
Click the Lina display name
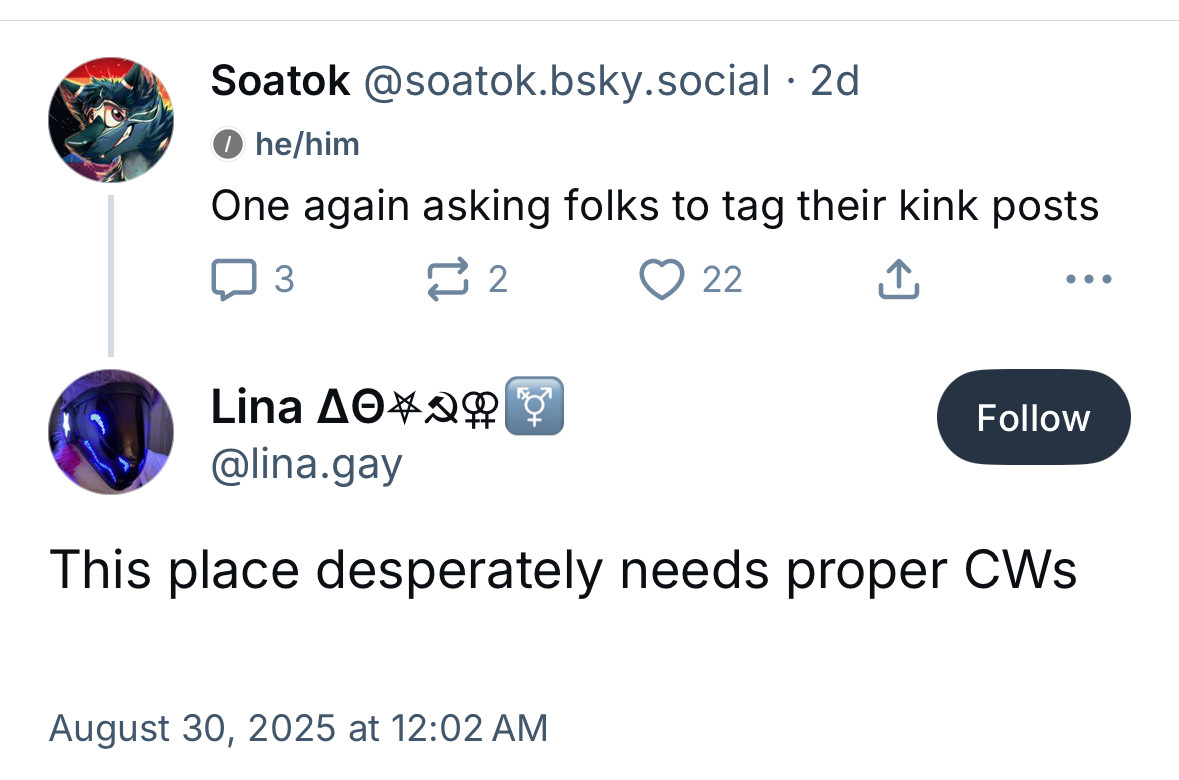[x=256, y=407]
